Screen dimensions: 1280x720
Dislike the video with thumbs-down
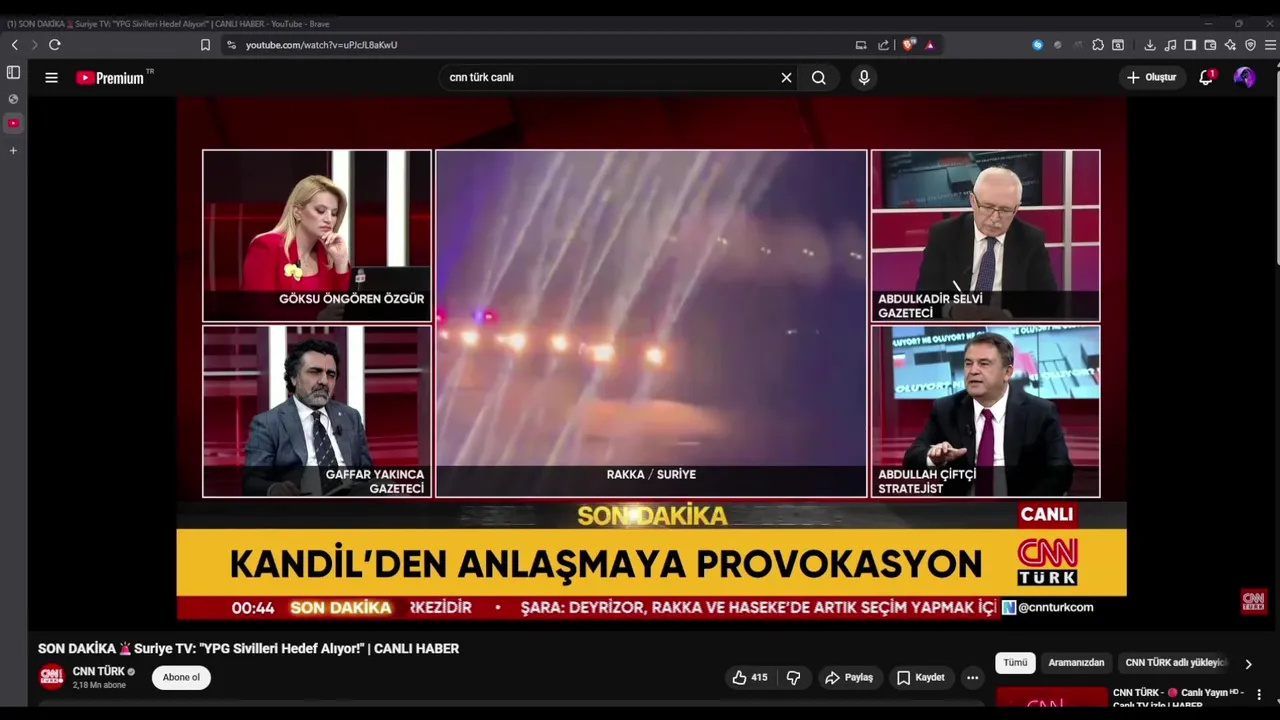coord(794,677)
